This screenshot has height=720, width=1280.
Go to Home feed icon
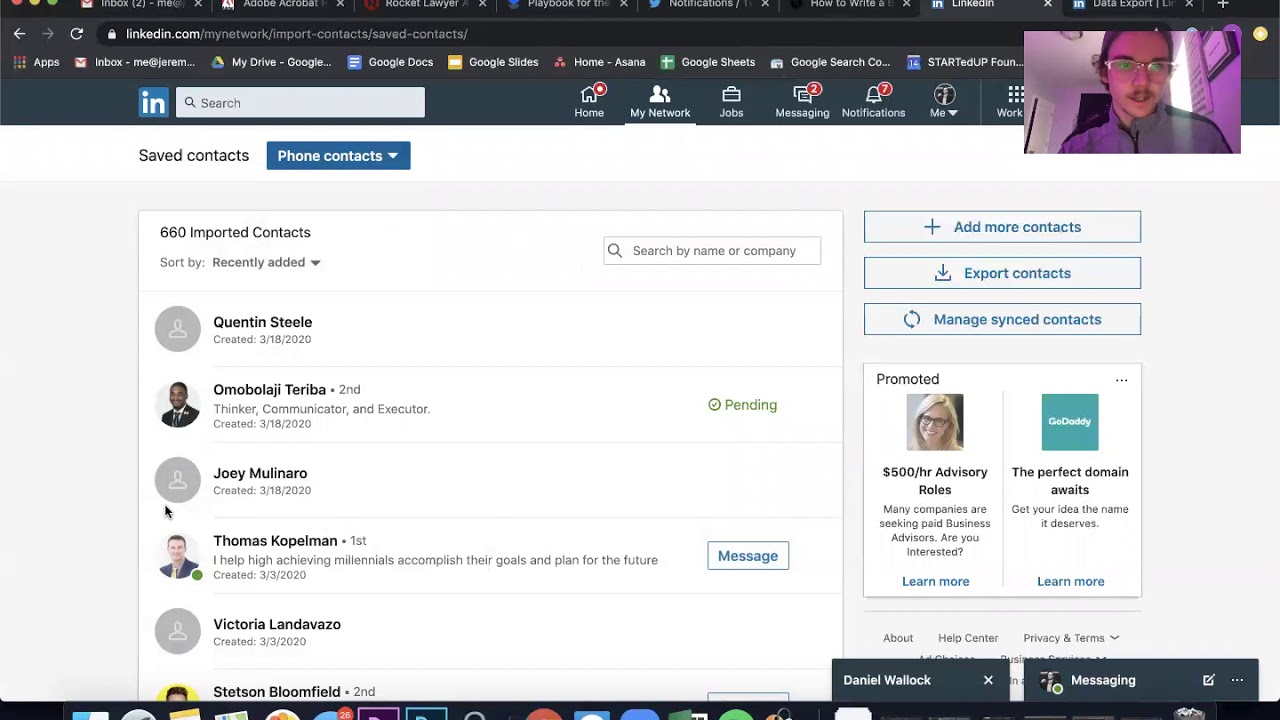click(589, 102)
